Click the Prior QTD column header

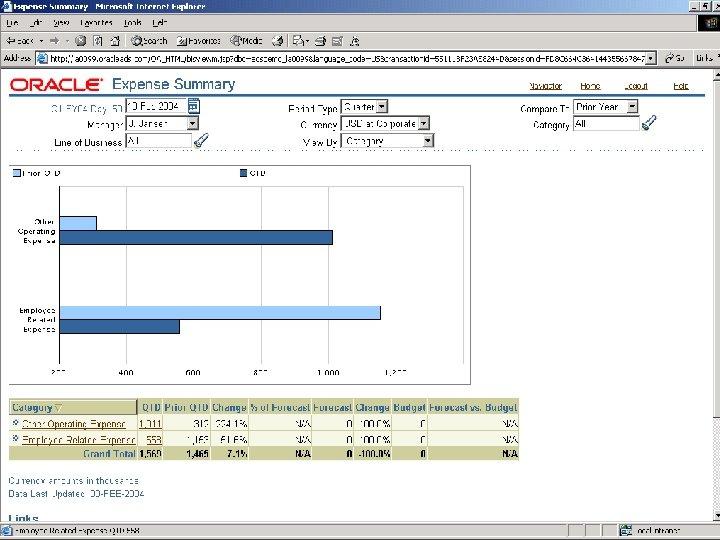186,407
